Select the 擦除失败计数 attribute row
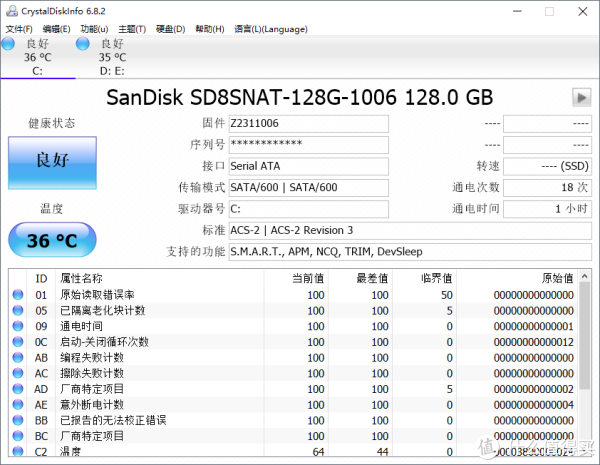The width and height of the screenshot is (600, 465). coord(293,373)
